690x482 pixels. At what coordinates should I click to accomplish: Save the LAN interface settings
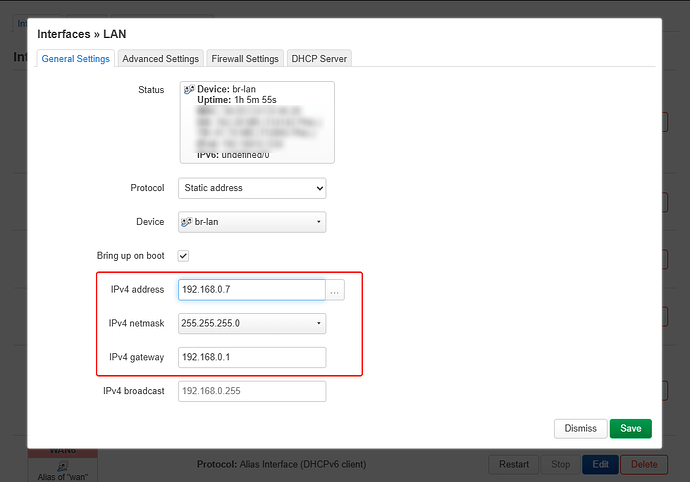click(630, 428)
